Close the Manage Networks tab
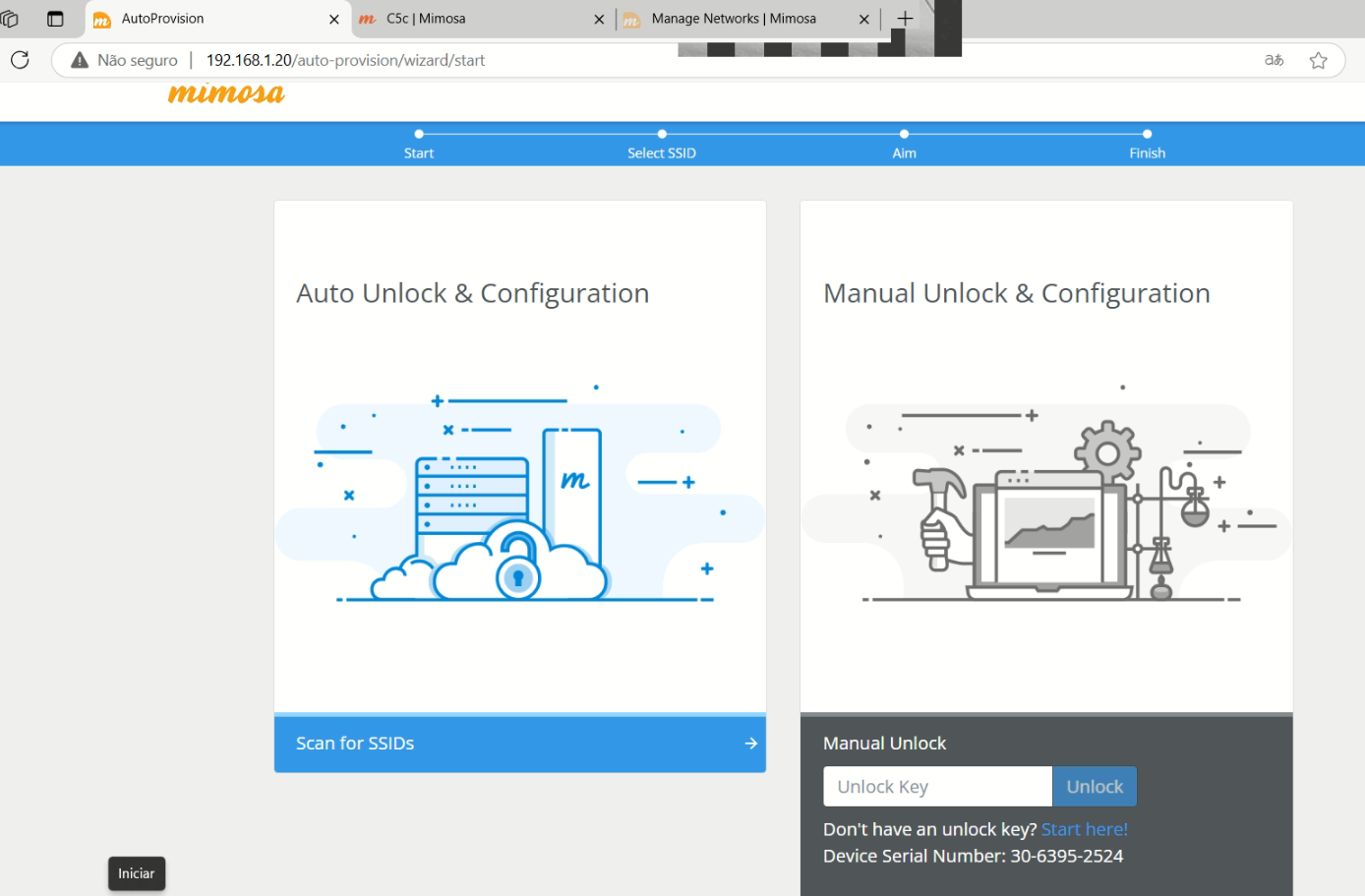The width and height of the screenshot is (1365, 896). pos(863,19)
